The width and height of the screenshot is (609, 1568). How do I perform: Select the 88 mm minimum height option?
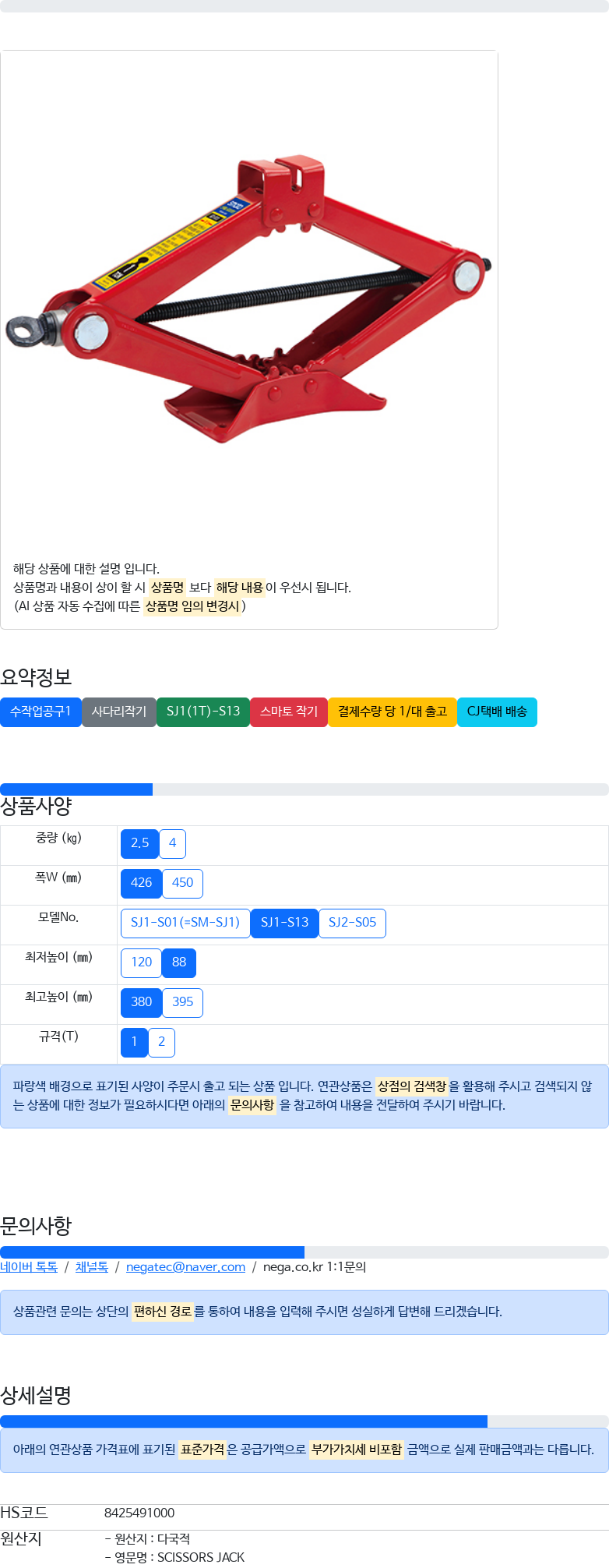[179, 962]
